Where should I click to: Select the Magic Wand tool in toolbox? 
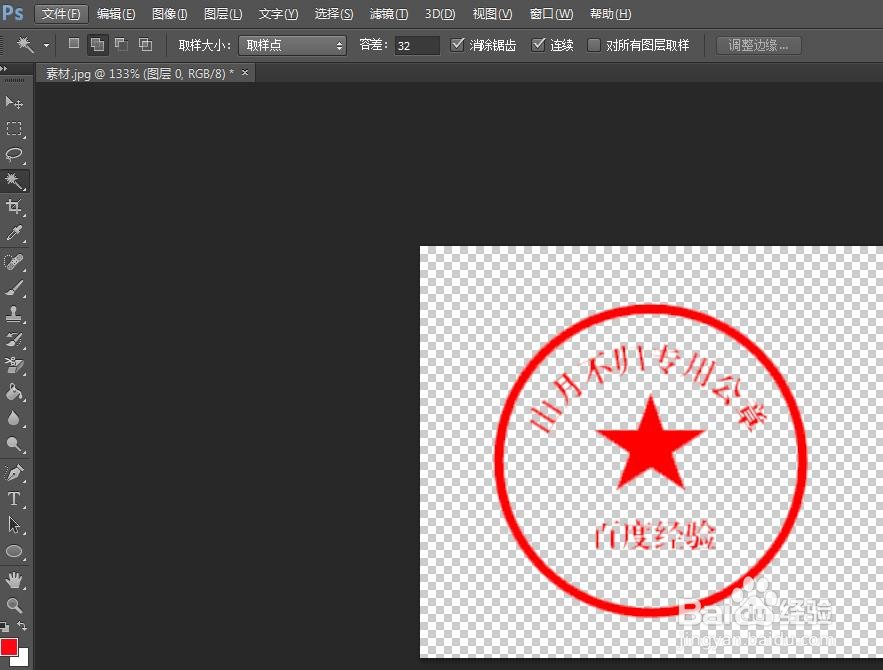14,181
